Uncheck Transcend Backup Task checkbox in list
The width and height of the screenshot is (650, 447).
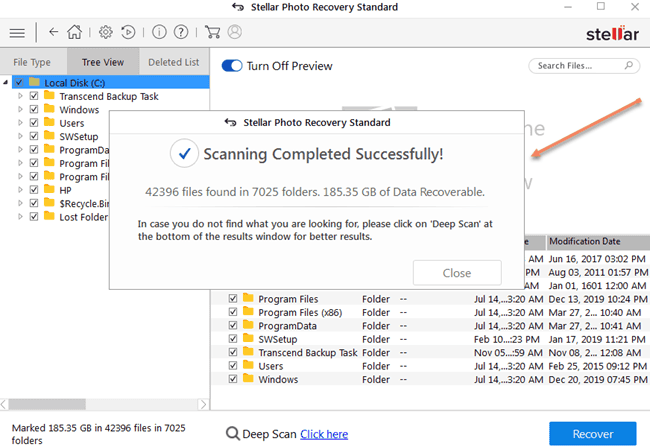pyautogui.click(x=233, y=352)
